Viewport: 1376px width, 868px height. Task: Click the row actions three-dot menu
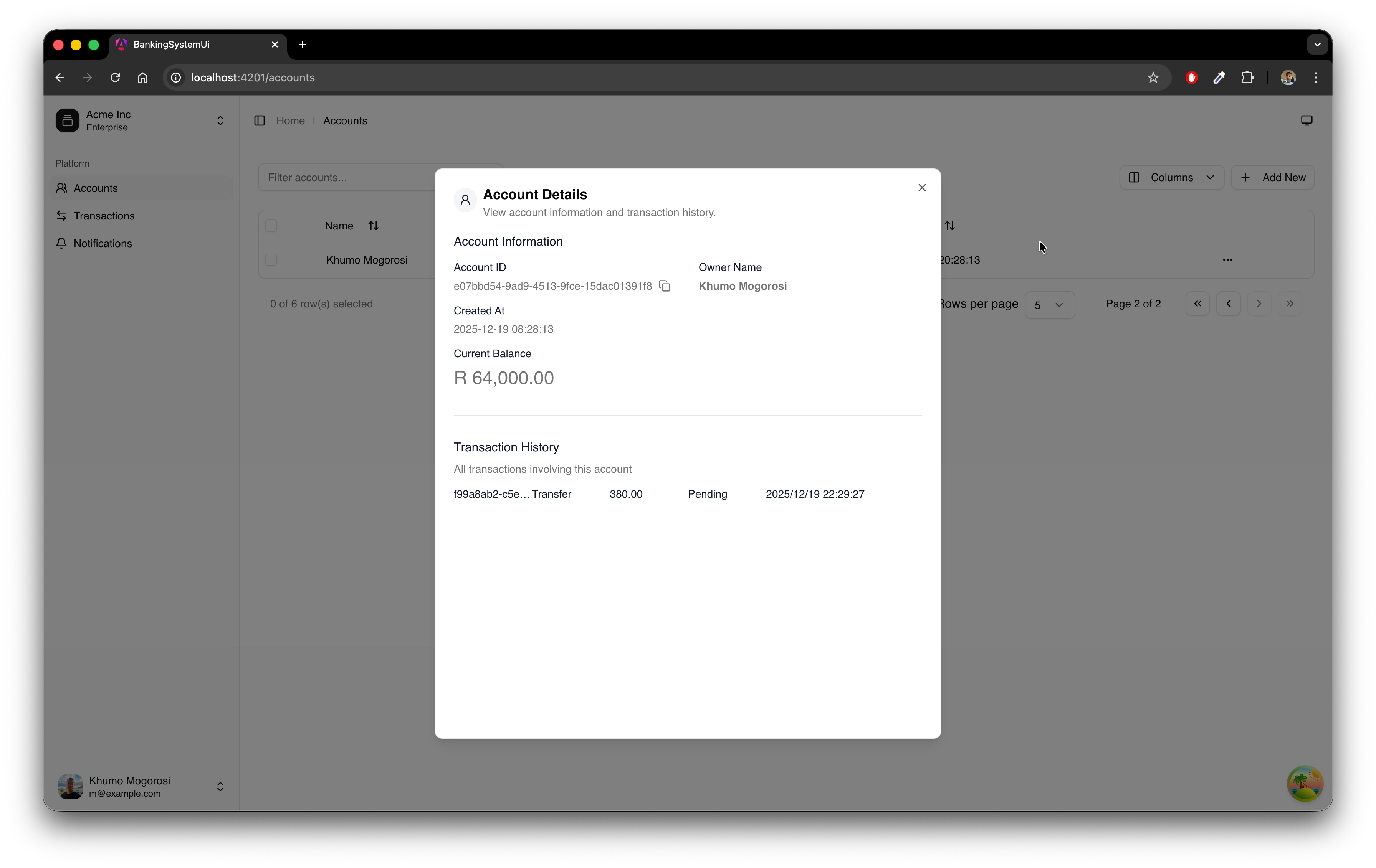click(1227, 260)
